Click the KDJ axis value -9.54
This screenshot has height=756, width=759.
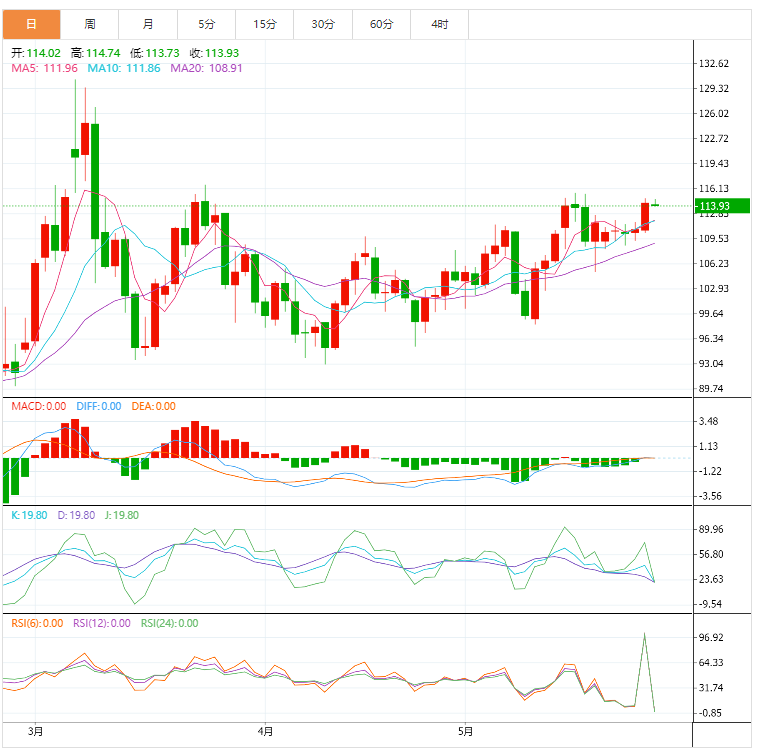tap(710, 605)
